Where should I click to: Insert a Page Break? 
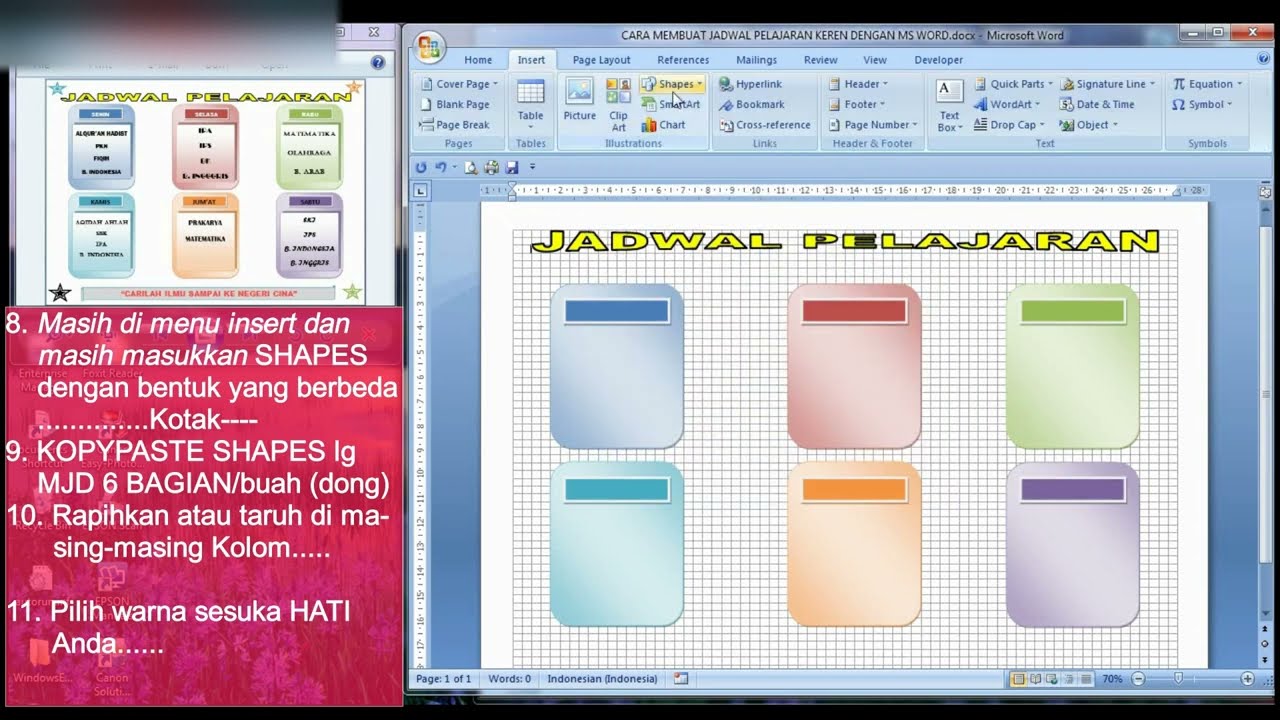[455, 125]
